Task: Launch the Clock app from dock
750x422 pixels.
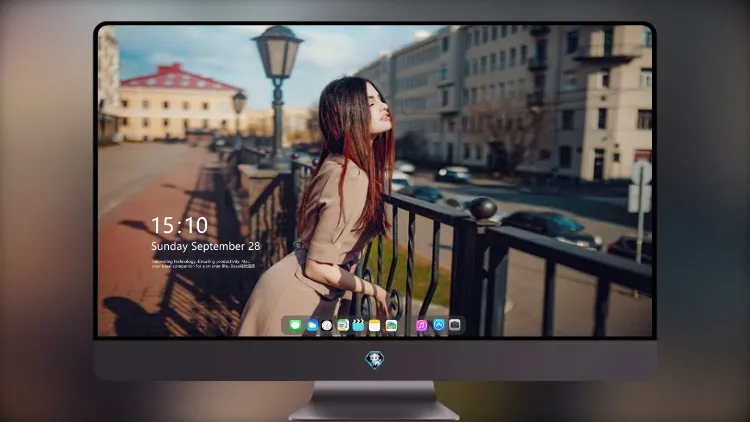Action: click(327, 325)
